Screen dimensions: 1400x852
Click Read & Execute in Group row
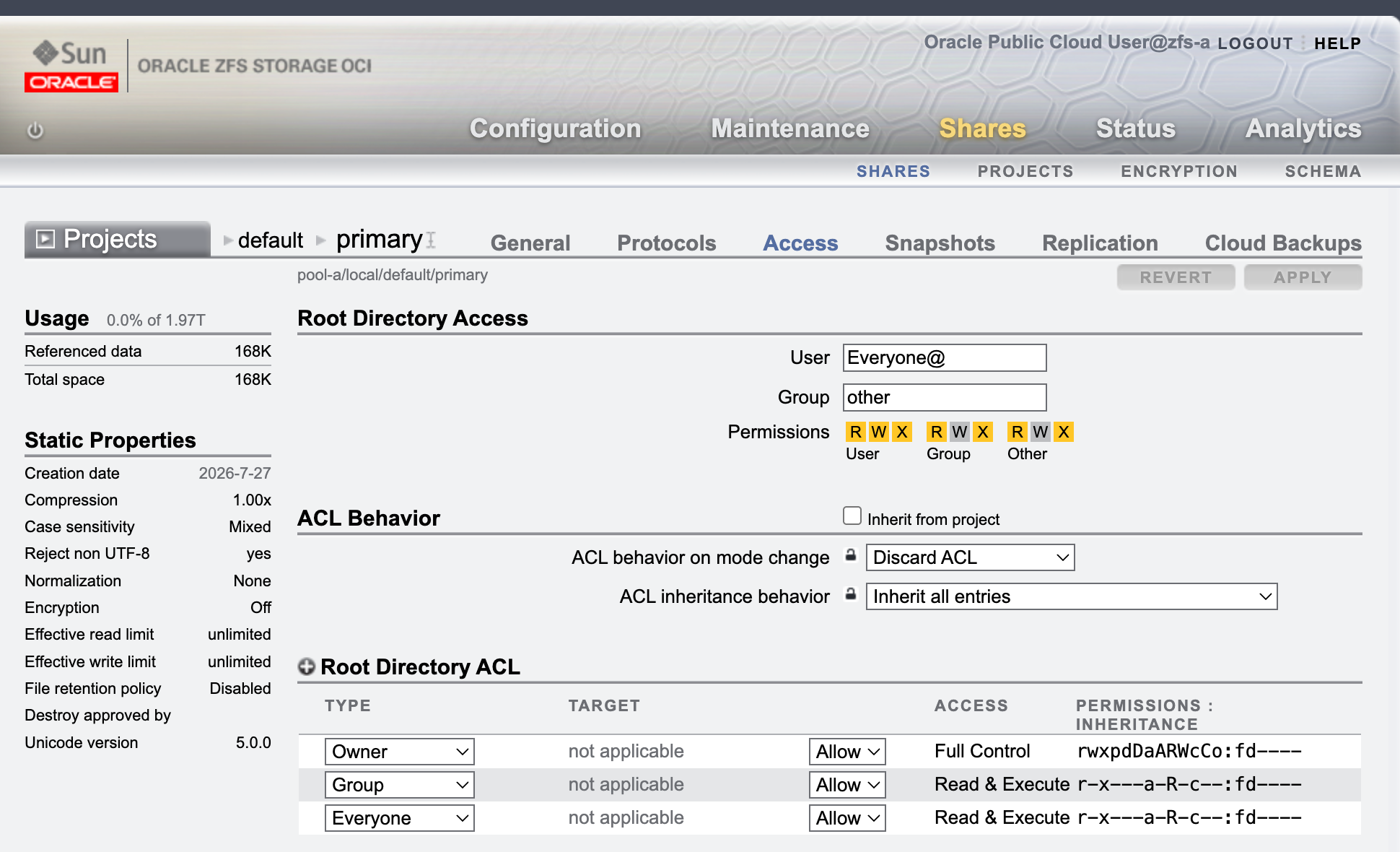coord(1002,784)
